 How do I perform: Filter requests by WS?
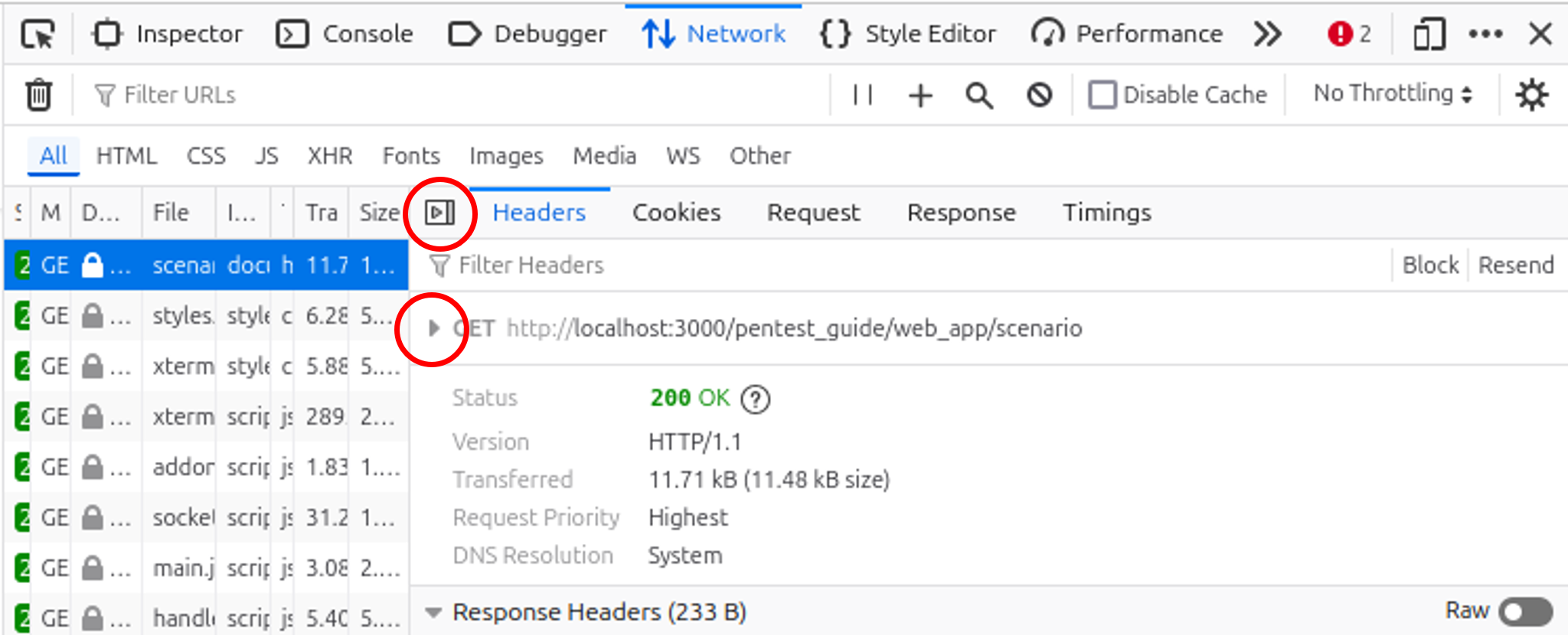click(683, 155)
